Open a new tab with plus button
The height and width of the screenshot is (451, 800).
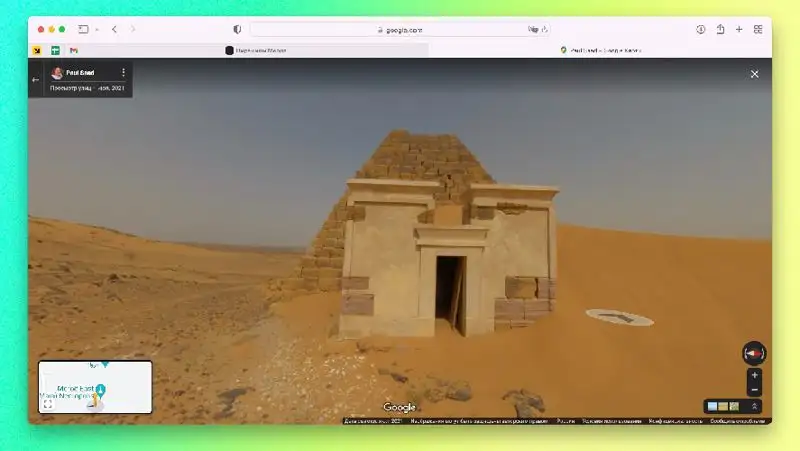(739, 30)
